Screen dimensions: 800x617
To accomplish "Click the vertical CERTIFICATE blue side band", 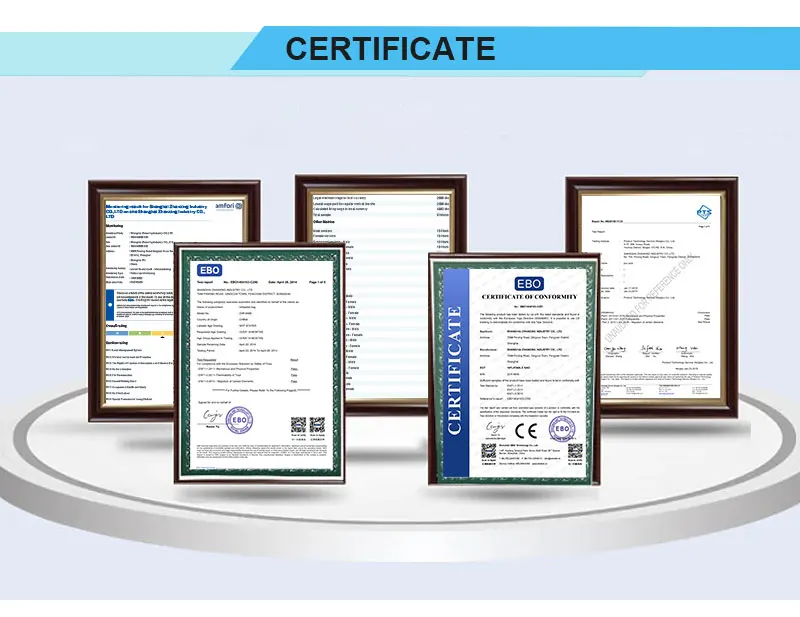I will click(456, 372).
